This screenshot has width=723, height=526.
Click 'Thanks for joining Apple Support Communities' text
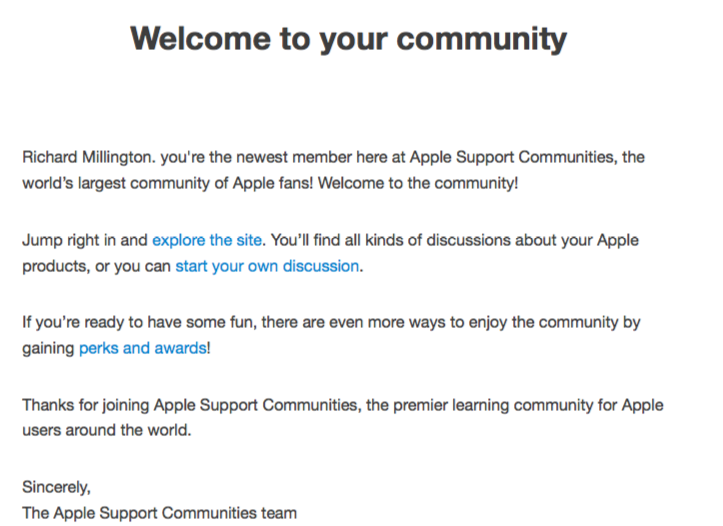tap(190, 405)
